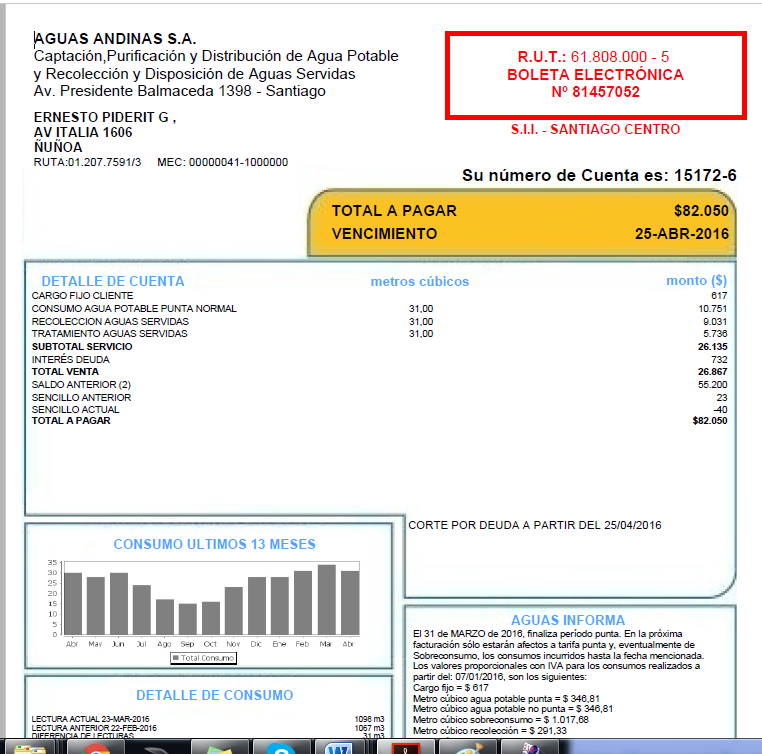Click the metros cúbicos column header
762x754 pixels.
420,281
